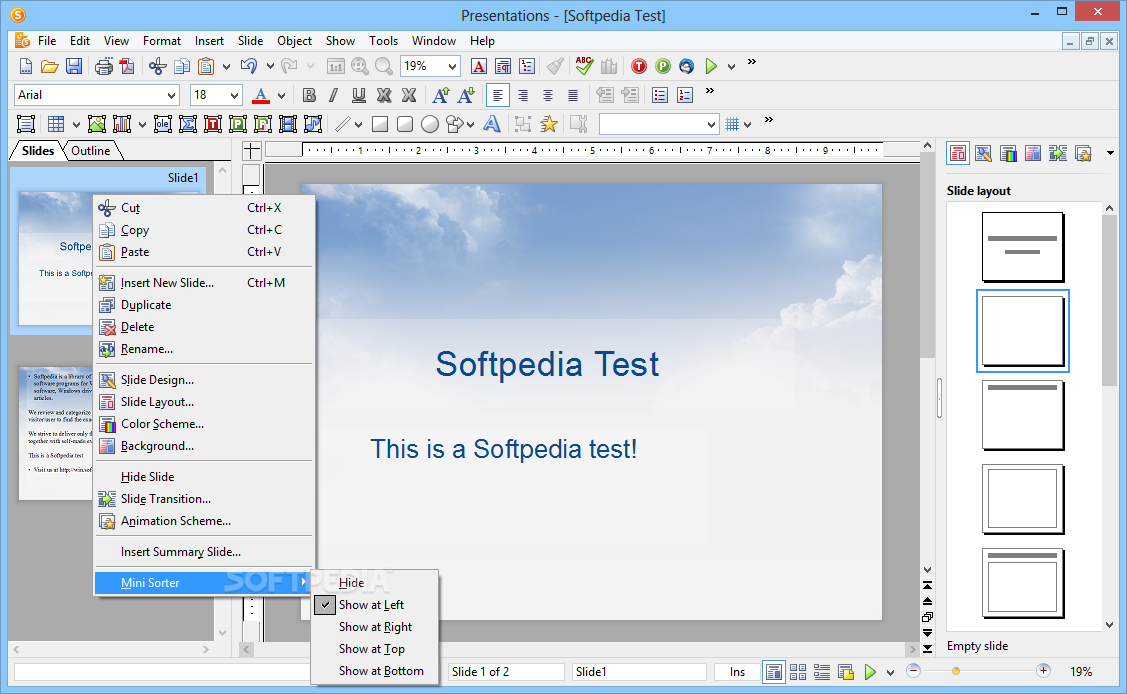Open TextMaker via red T icon

(638, 66)
